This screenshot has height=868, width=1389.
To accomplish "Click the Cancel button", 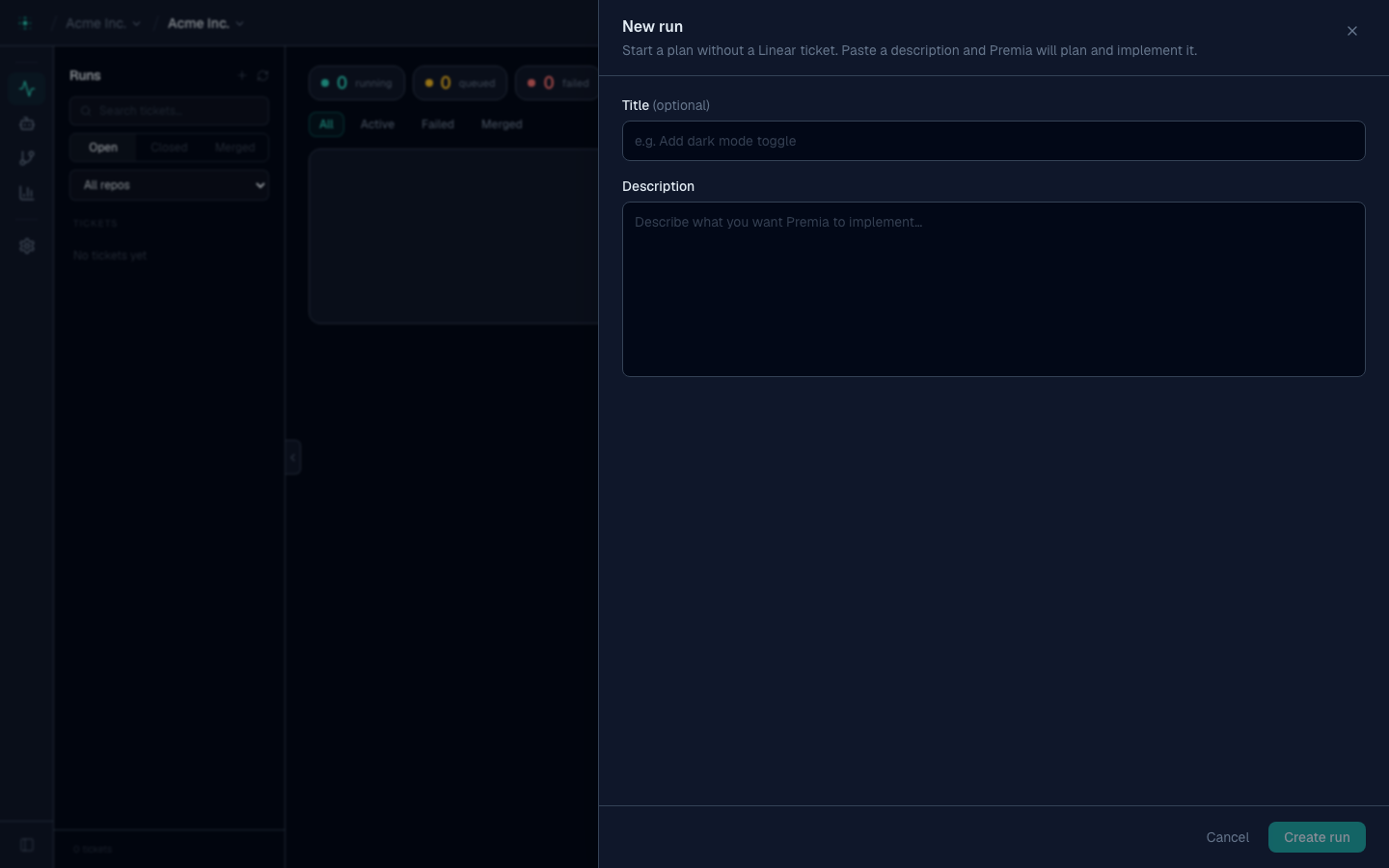I will tap(1227, 837).
